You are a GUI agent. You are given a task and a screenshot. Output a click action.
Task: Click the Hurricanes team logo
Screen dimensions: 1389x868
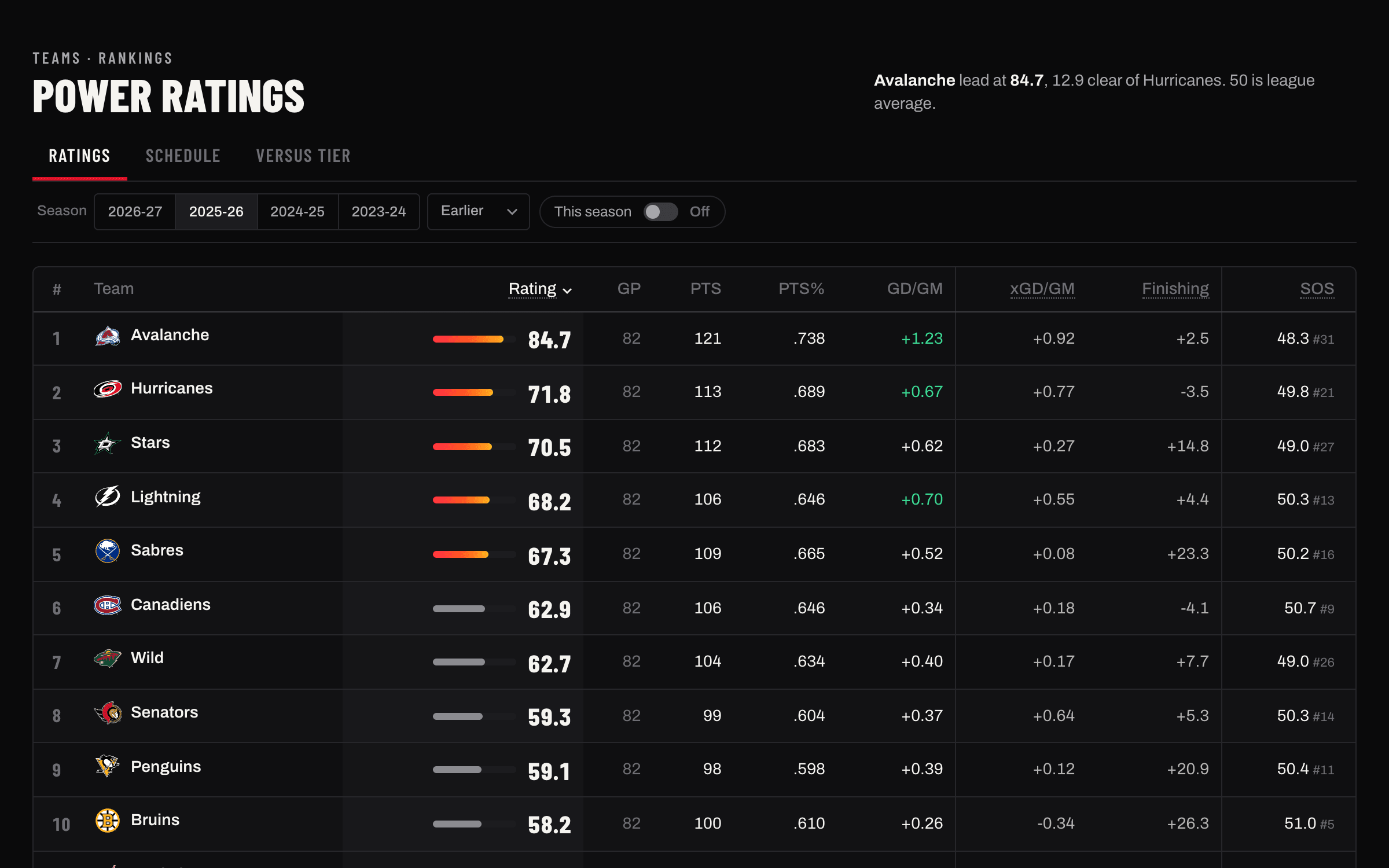(x=108, y=389)
